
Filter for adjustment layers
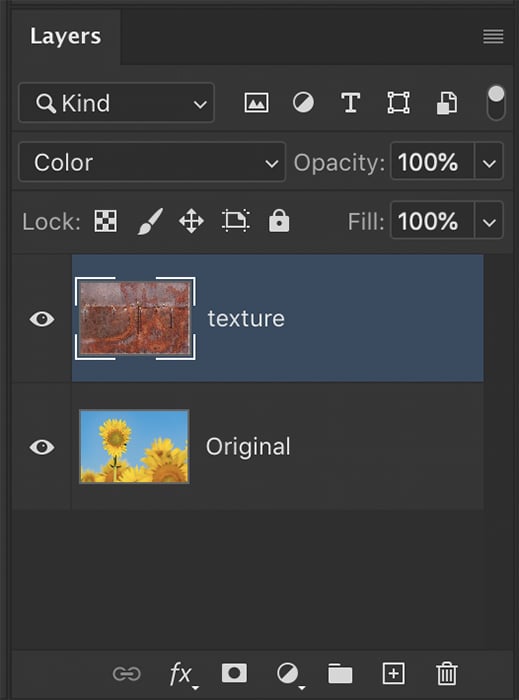(303, 103)
